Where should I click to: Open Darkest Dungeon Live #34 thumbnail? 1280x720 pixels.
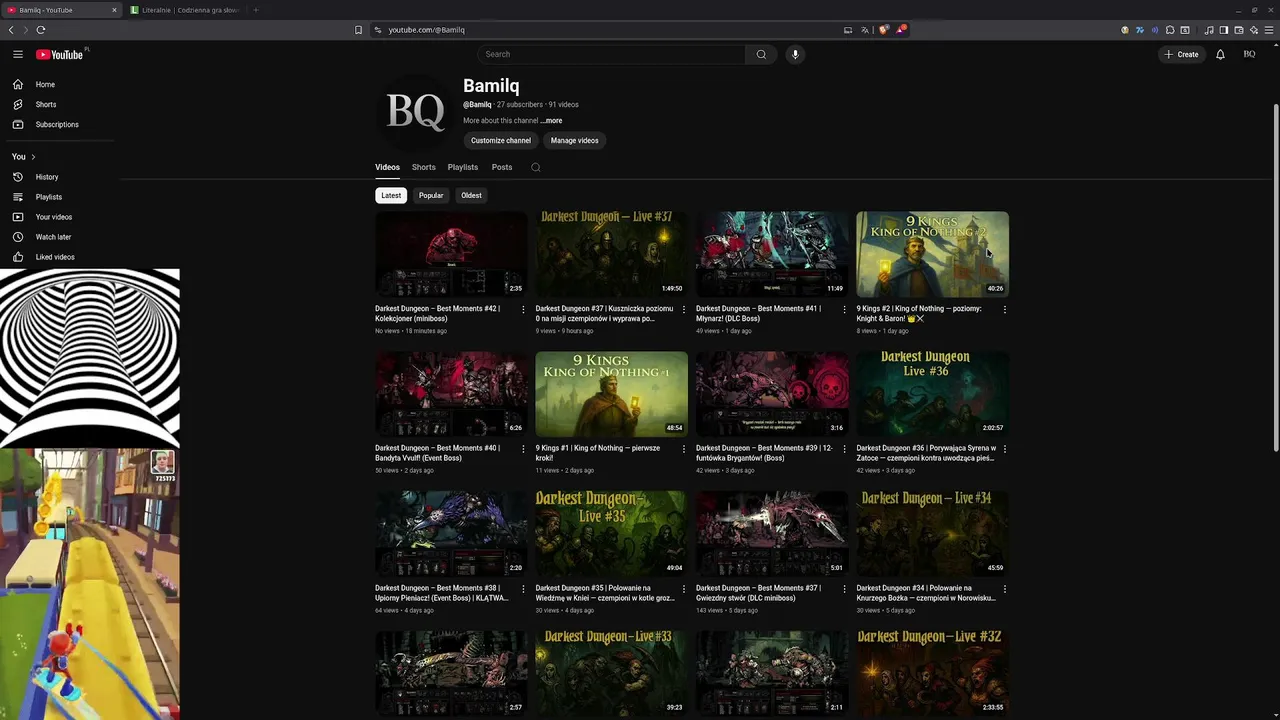point(932,533)
